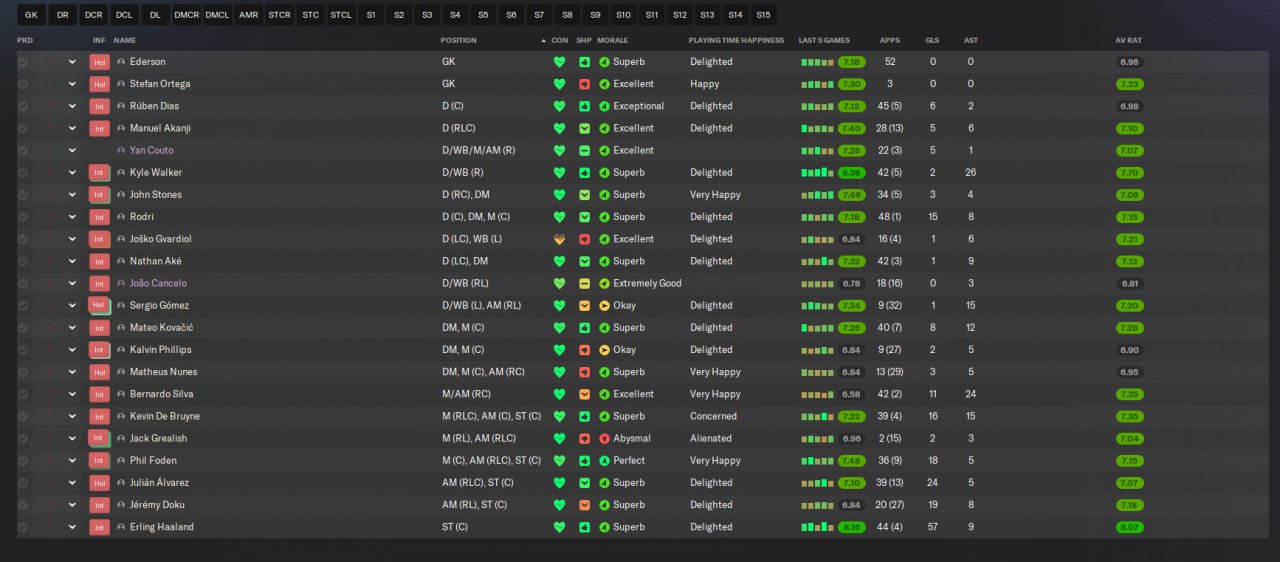Viewport: 1280px width, 562px height.
Task: Click Stefan Ortega's Hol info badge
Action: pyautogui.click(x=99, y=84)
